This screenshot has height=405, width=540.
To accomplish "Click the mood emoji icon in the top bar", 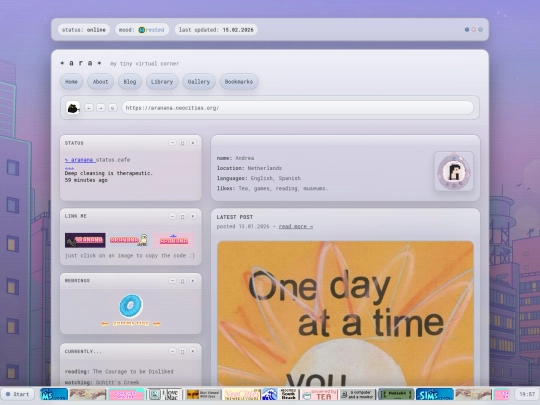I will coord(142,30).
